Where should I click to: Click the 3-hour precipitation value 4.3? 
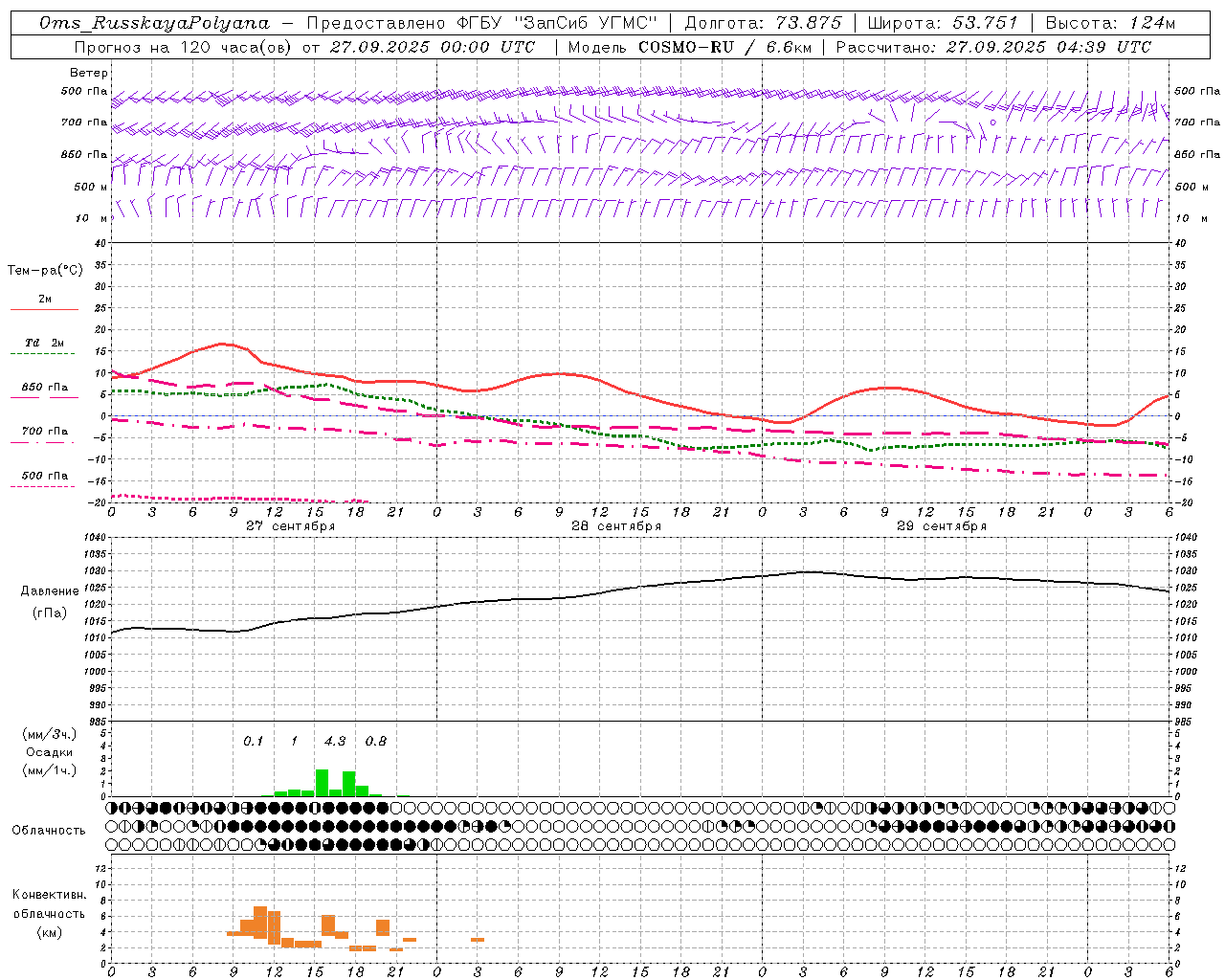(x=335, y=741)
